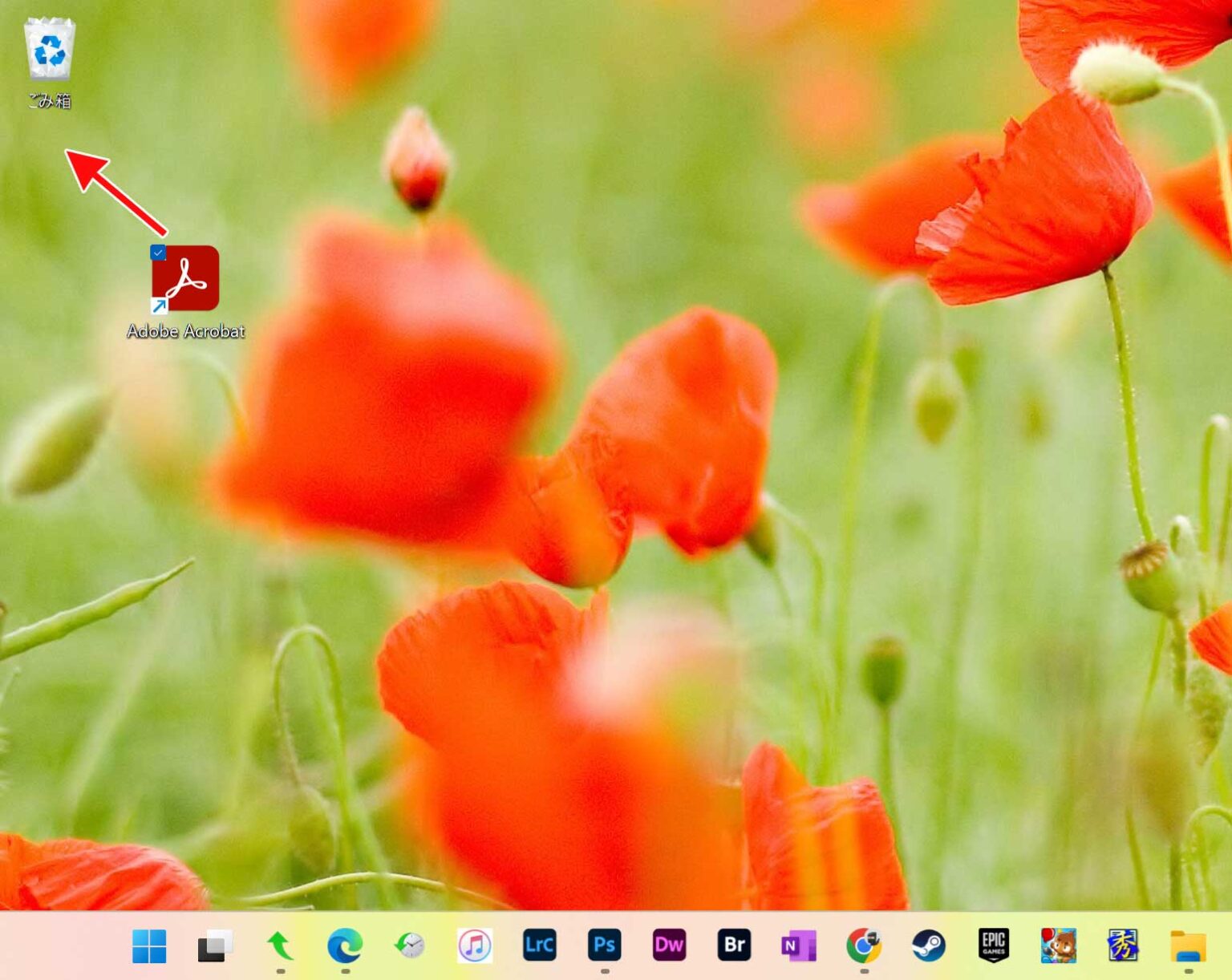Open Google Chrome from the taskbar
The width and height of the screenshot is (1232, 980).
[864, 946]
